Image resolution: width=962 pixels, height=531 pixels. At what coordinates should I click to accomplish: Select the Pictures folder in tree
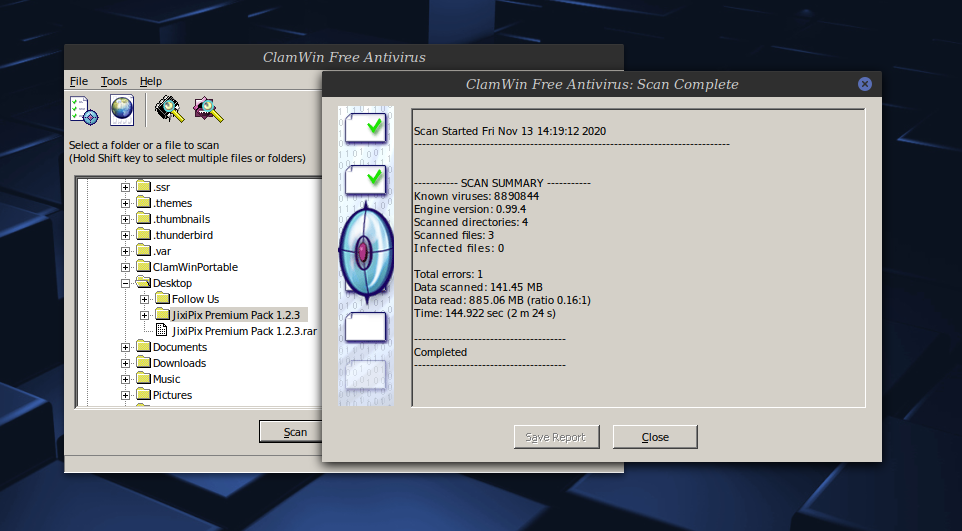[172, 395]
